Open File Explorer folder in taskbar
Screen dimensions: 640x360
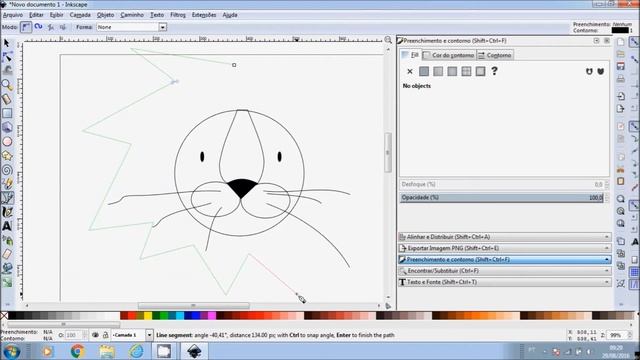click(x=107, y=351)
